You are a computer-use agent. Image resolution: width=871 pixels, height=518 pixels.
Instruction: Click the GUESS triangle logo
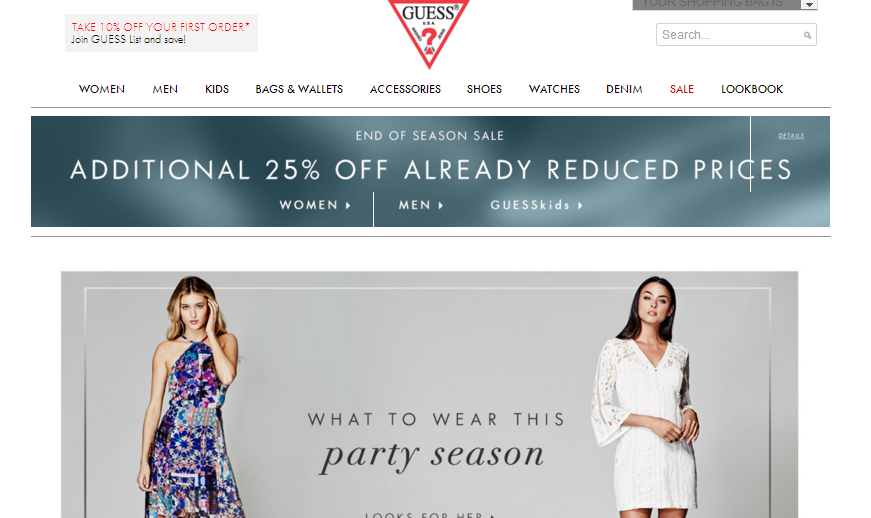(x=429, y=33)
